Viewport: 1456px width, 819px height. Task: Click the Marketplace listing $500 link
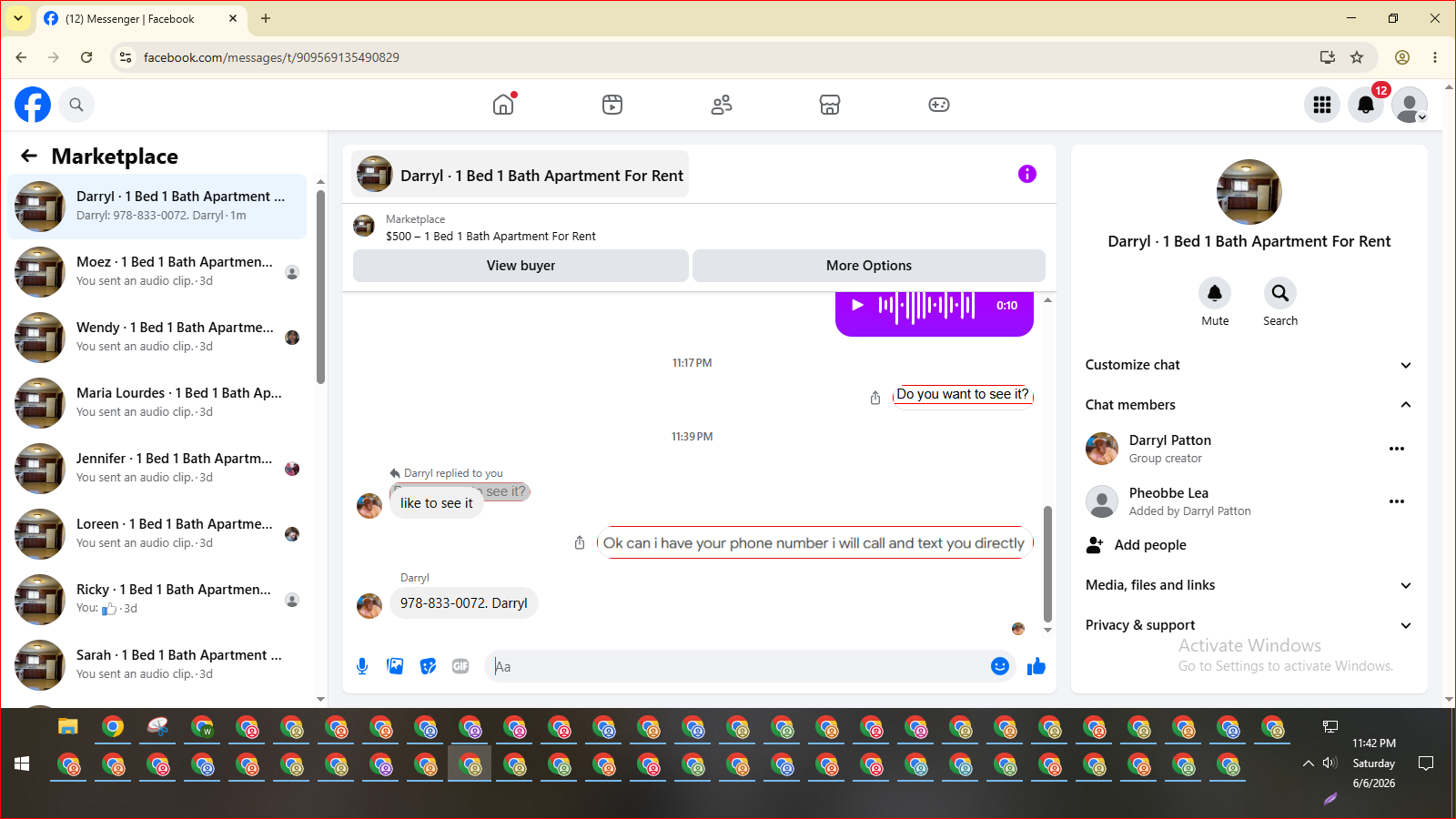coord(490,236)
